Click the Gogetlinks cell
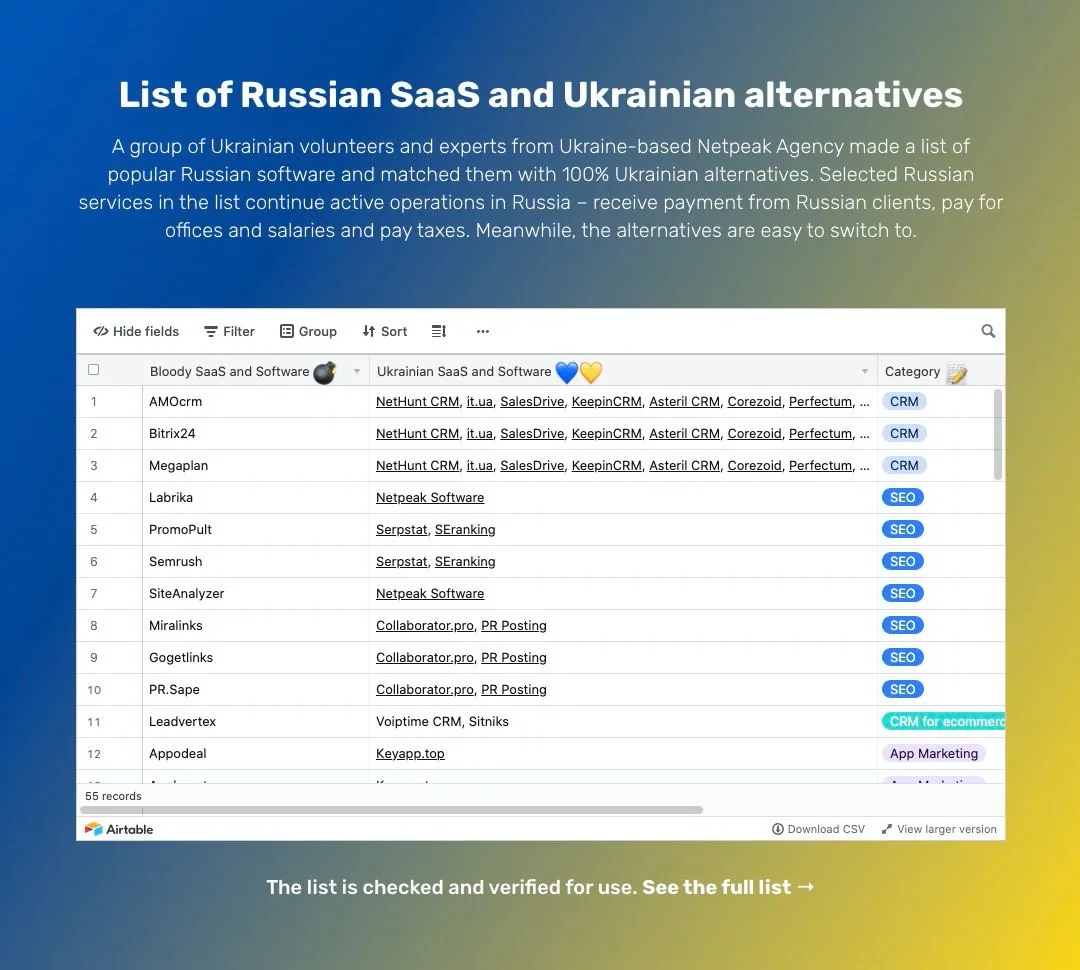The width and height of the screenshot is (1080, 970). pyautogui.click(x=256, y=658)
